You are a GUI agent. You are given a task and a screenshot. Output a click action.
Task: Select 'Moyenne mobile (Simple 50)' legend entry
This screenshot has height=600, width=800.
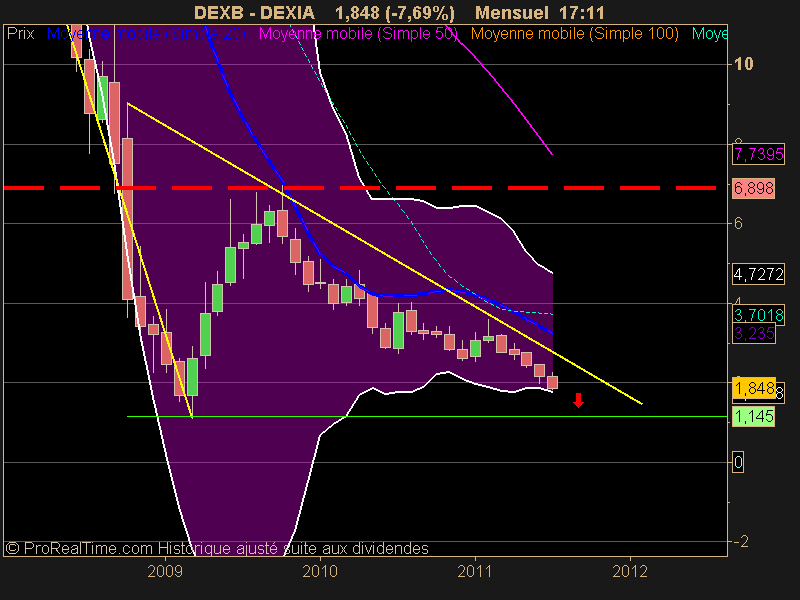[358, 34]
